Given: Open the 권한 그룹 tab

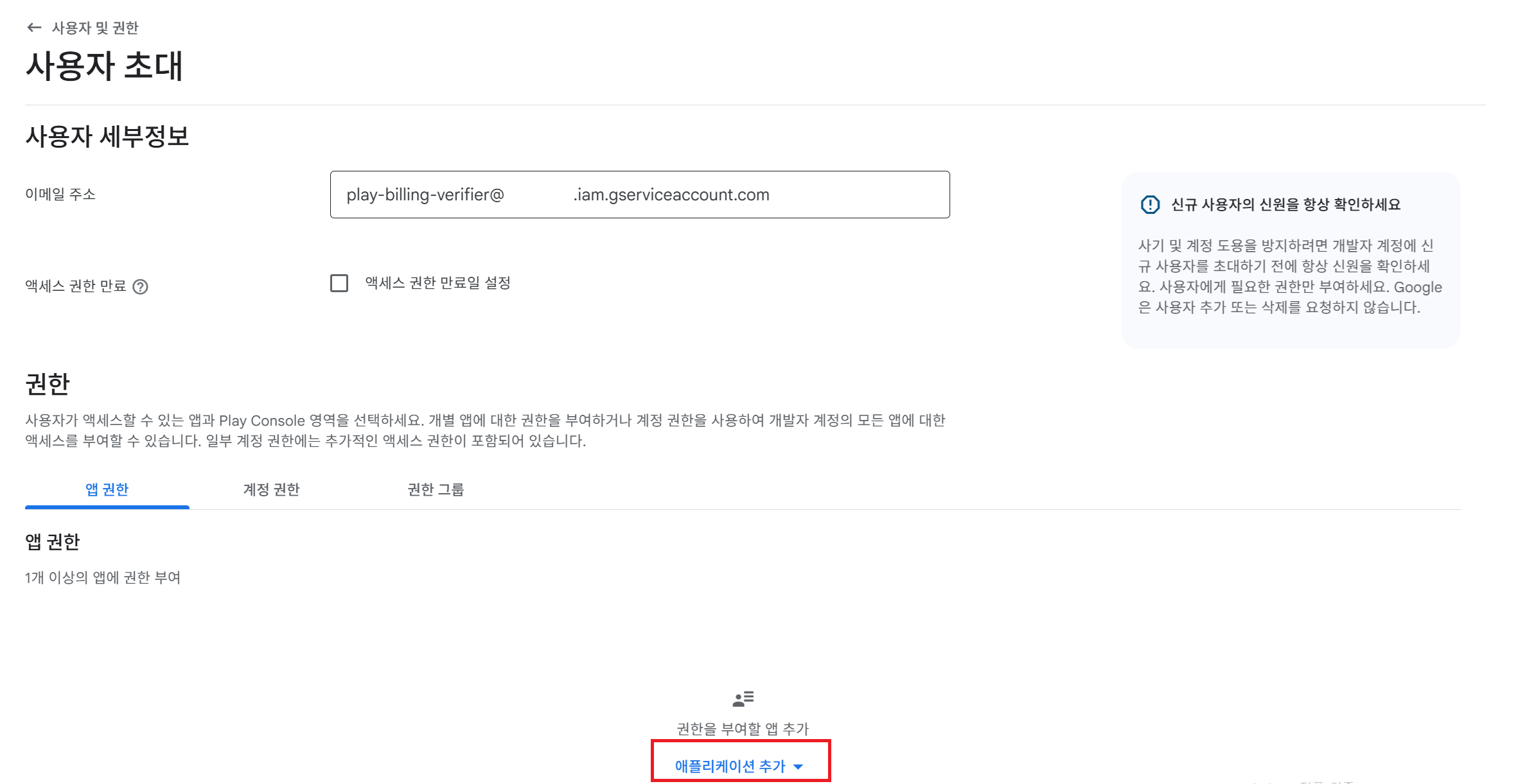Looking at the screenshot, I should [x=436, y=489].
